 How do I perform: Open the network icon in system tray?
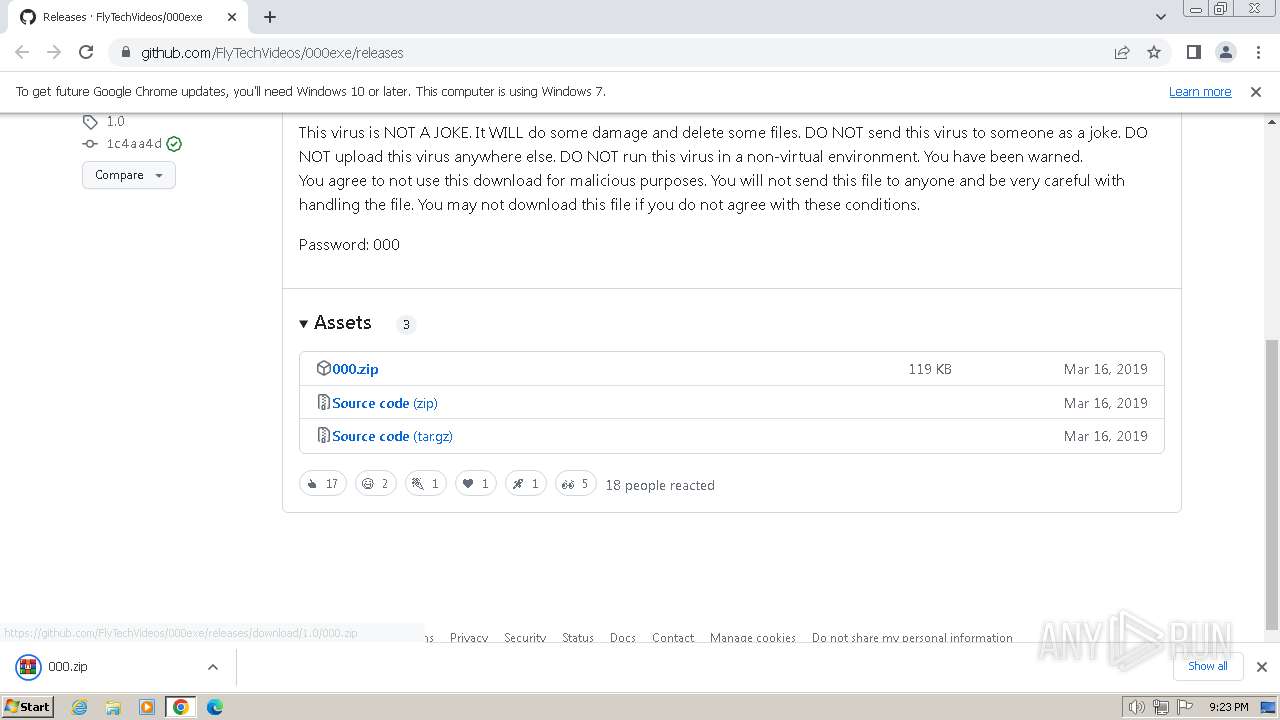1161,707
